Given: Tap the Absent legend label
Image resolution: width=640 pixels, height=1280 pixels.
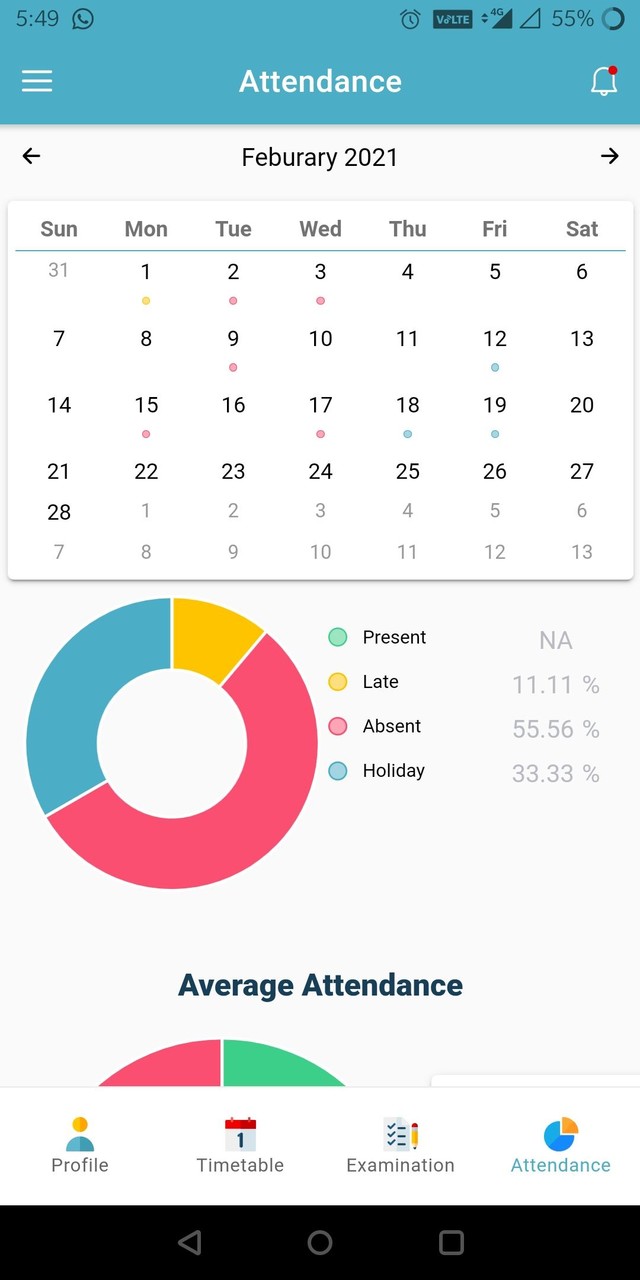Looking at the screenshot, I should (392, 726).
